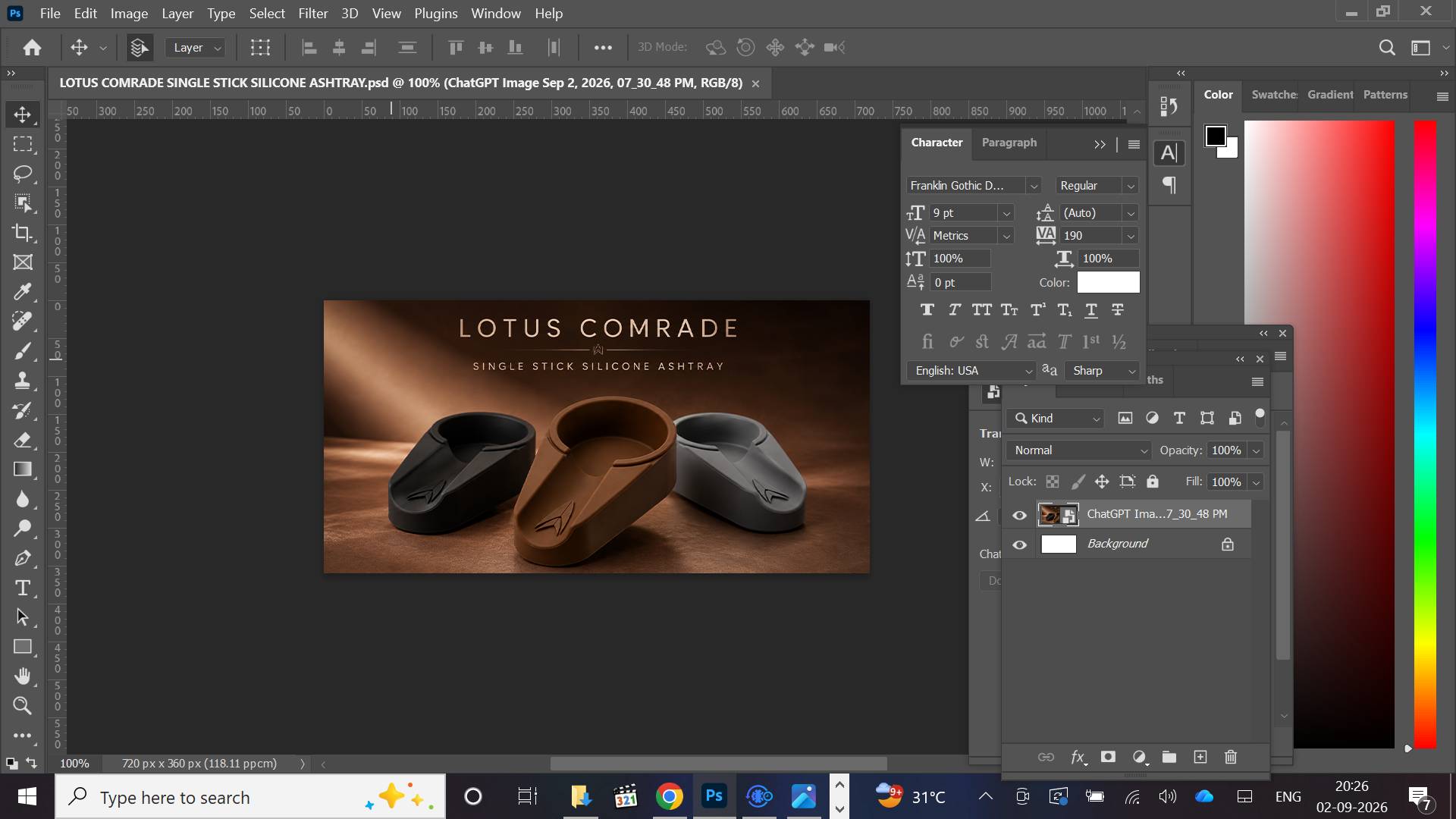1456x819 pixels.
Task: Toggle Faux Bold in Character panel
Action: [x=927, y=309]
